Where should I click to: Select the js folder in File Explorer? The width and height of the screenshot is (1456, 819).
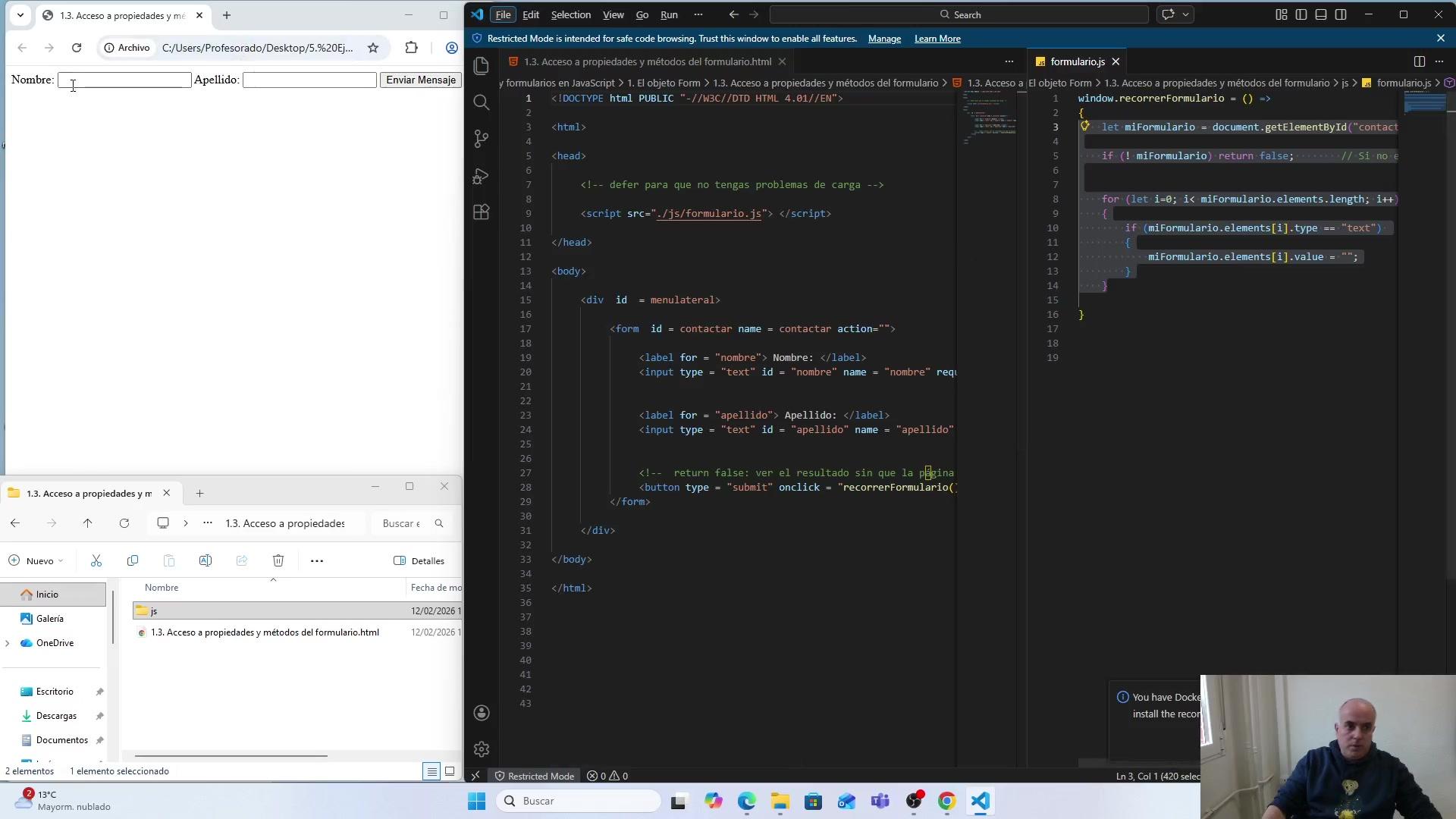tap(296, 610)
